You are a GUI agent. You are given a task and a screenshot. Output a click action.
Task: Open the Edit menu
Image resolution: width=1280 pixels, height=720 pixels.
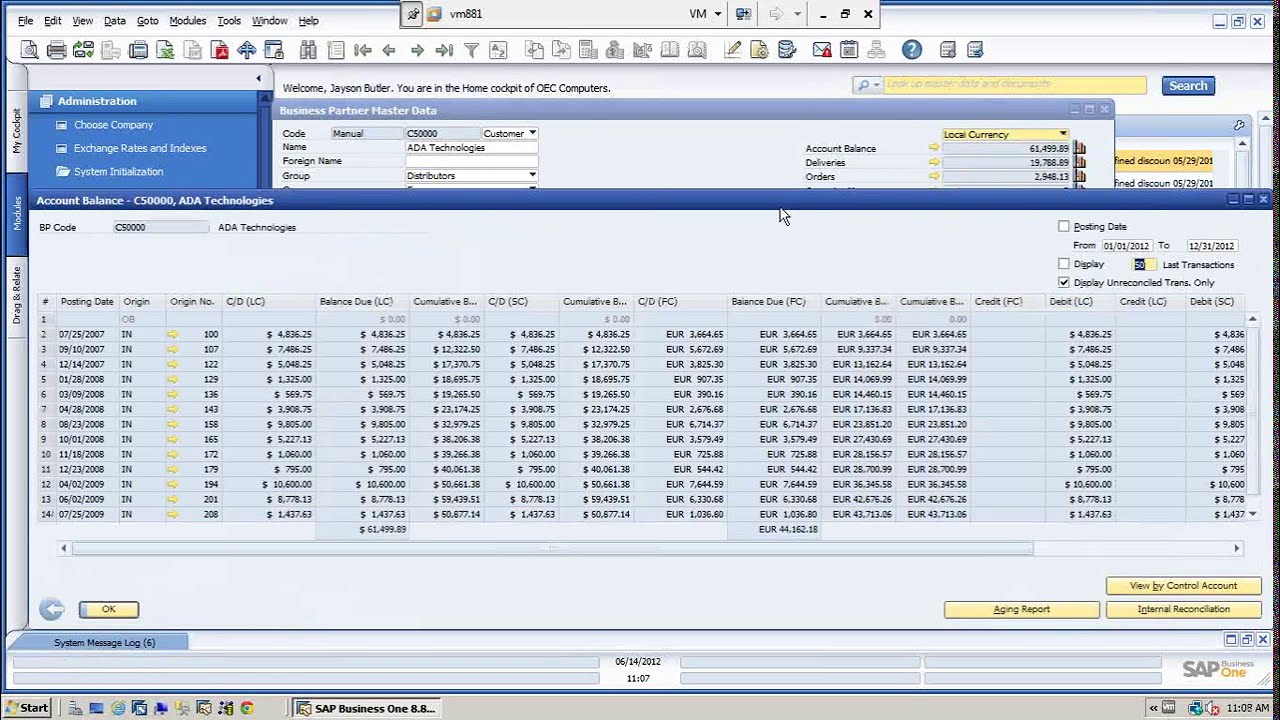(x=52, y=20)
